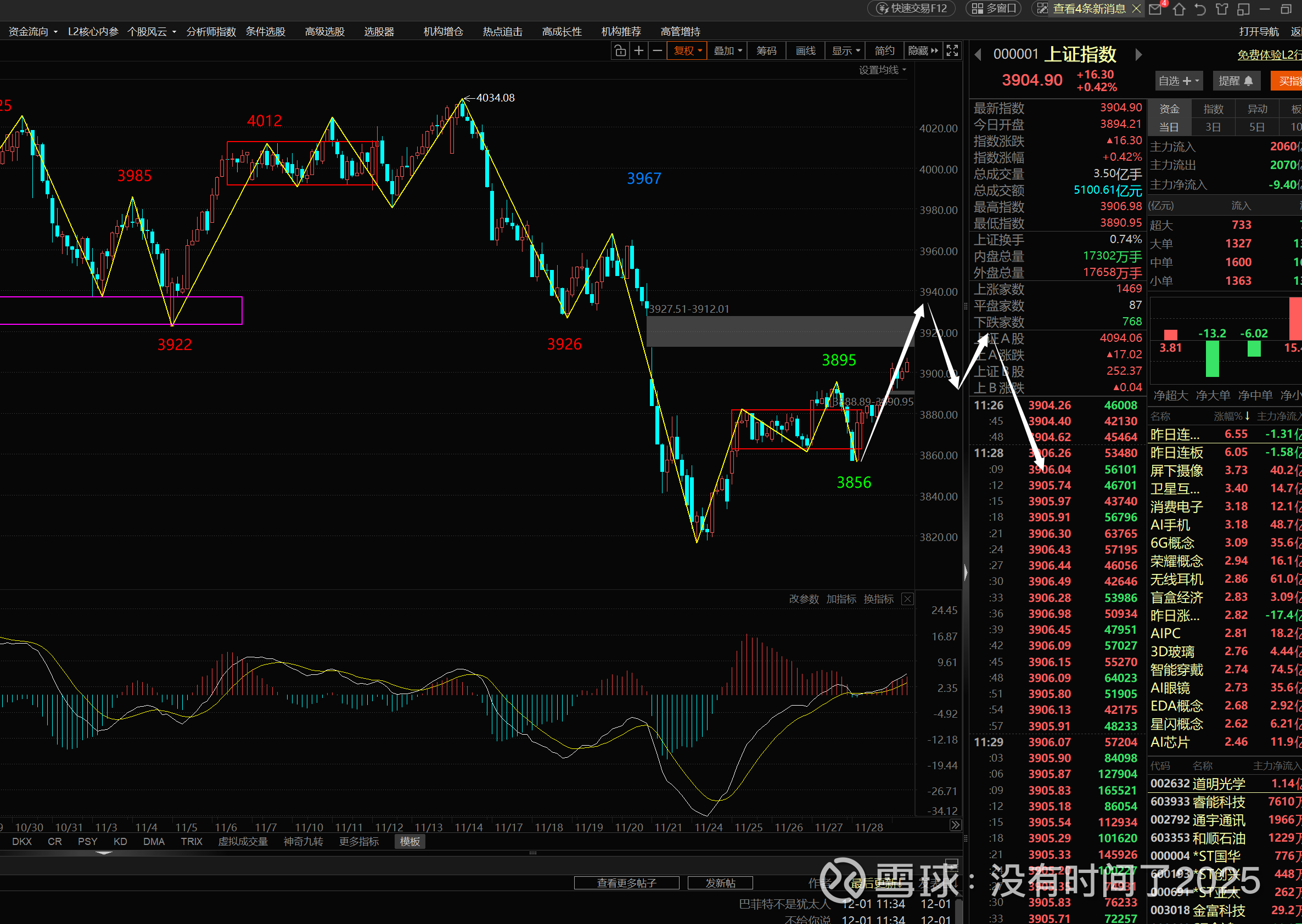This screenshot has width=1302, height=924.
Task: Select MACD indicator 模板 template tab
Action: pyautogui.click(x=409, y=841)
